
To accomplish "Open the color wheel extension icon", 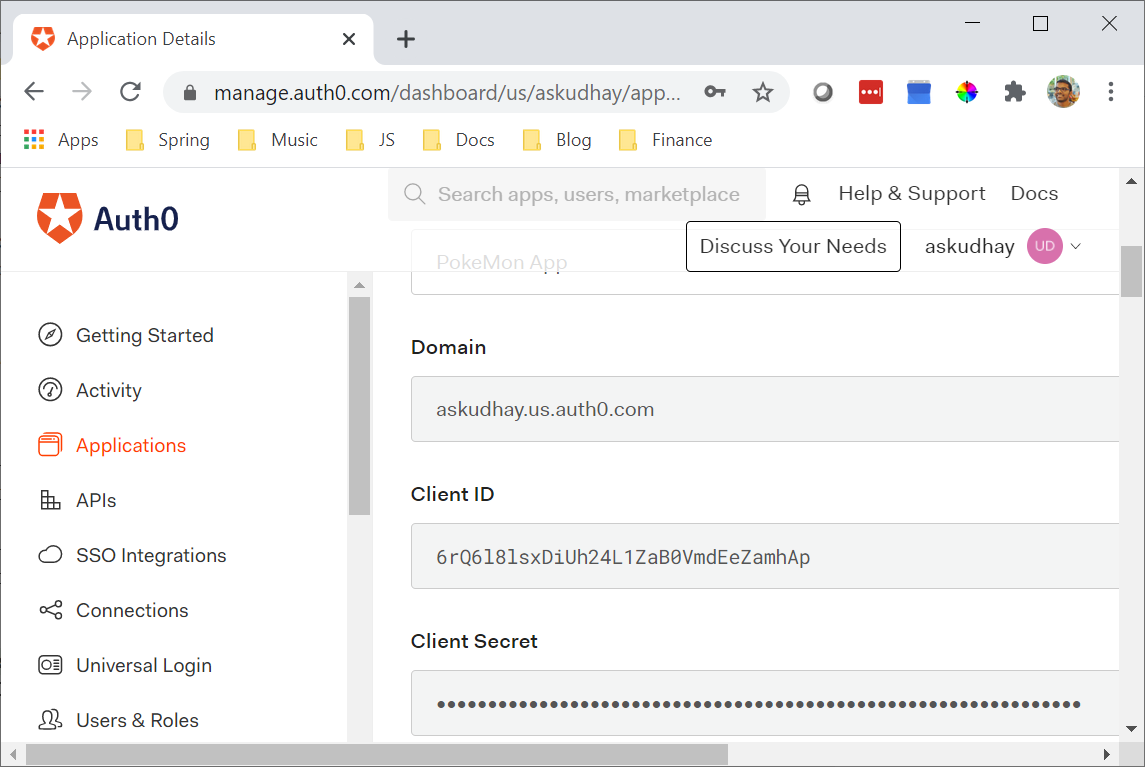I will point(967,92).
